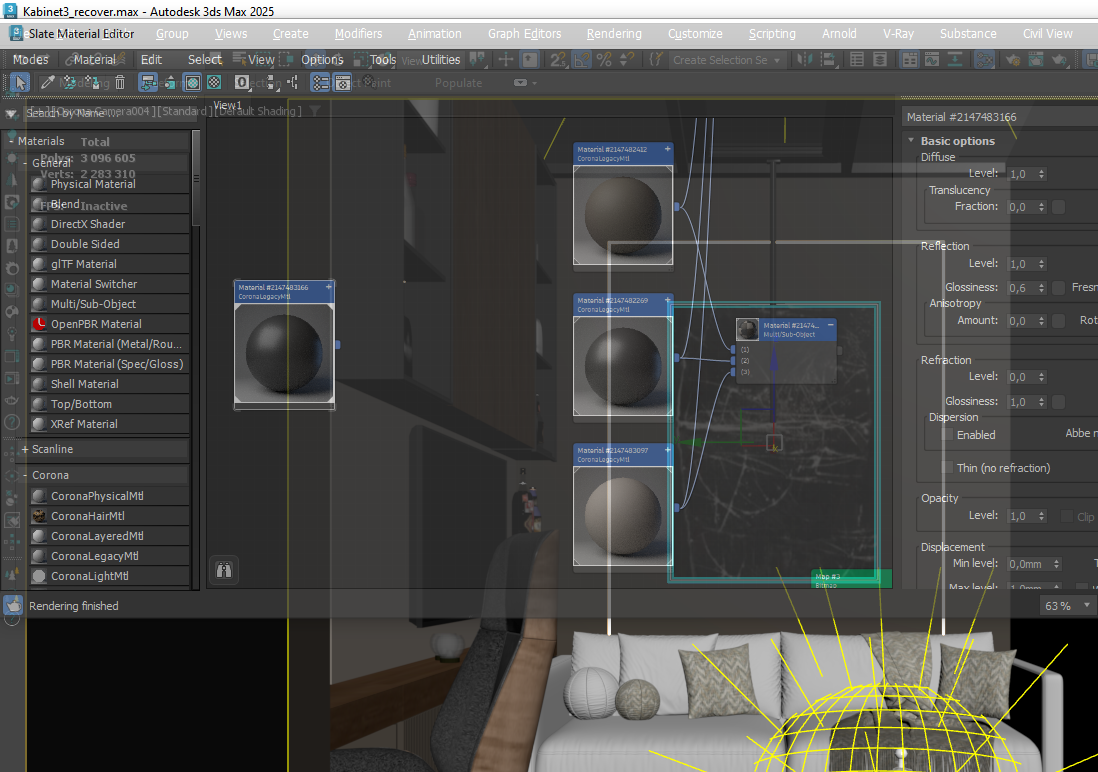Collapse the General materials group
Image resolution: width=1098 pixels, height=772 pixels.
tap(25, 163)
